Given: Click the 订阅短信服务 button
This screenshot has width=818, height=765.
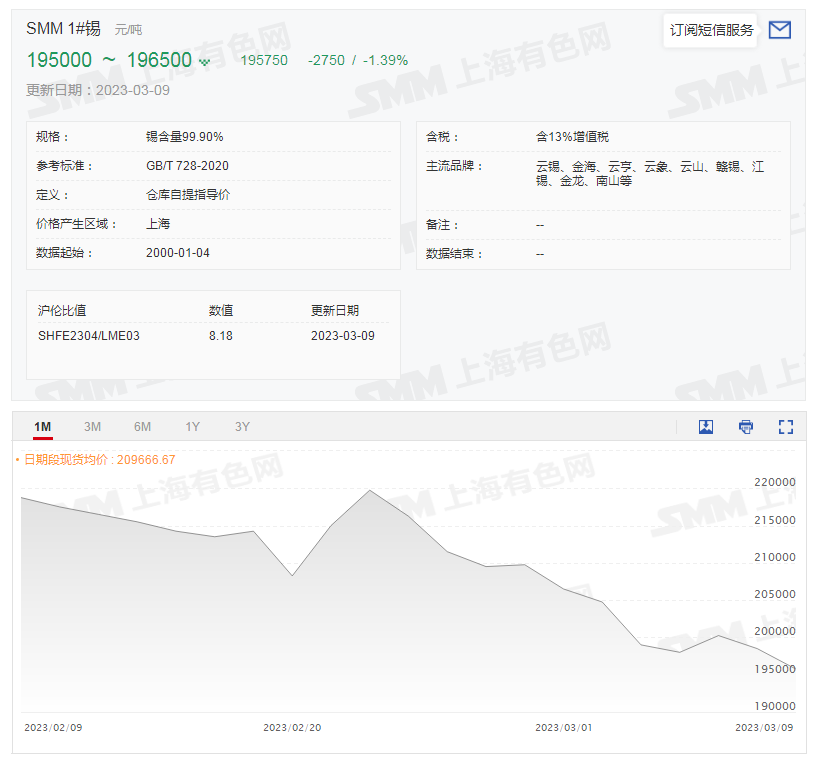Looking at the screenshot, I should click(x=710, y=31).
